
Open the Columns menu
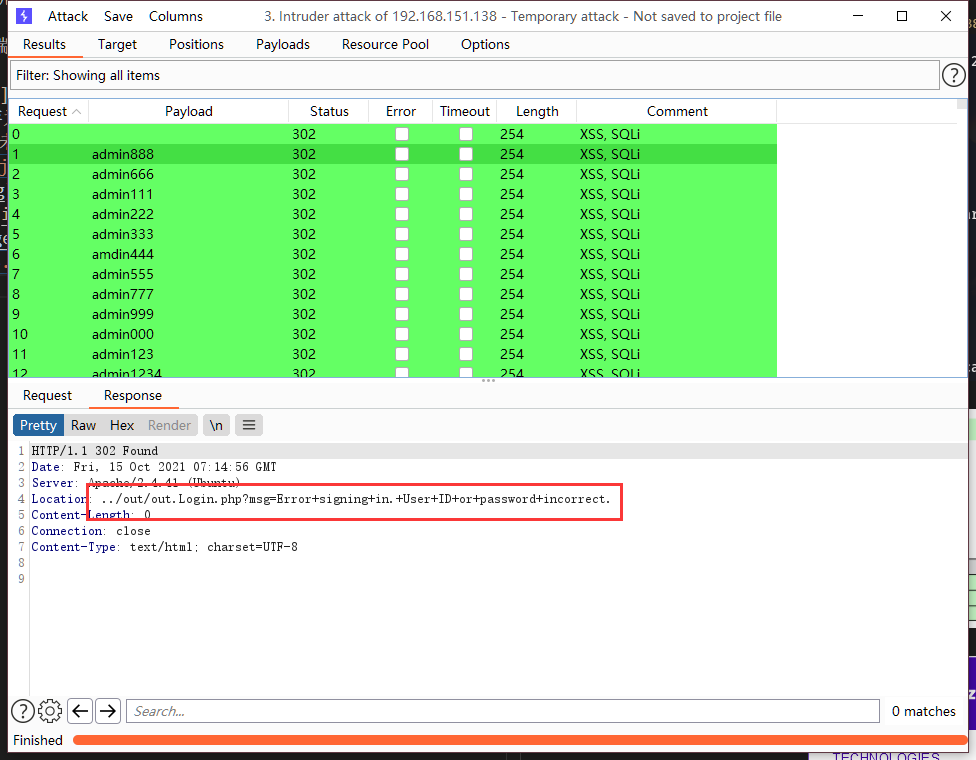click(x=176, y=16)
